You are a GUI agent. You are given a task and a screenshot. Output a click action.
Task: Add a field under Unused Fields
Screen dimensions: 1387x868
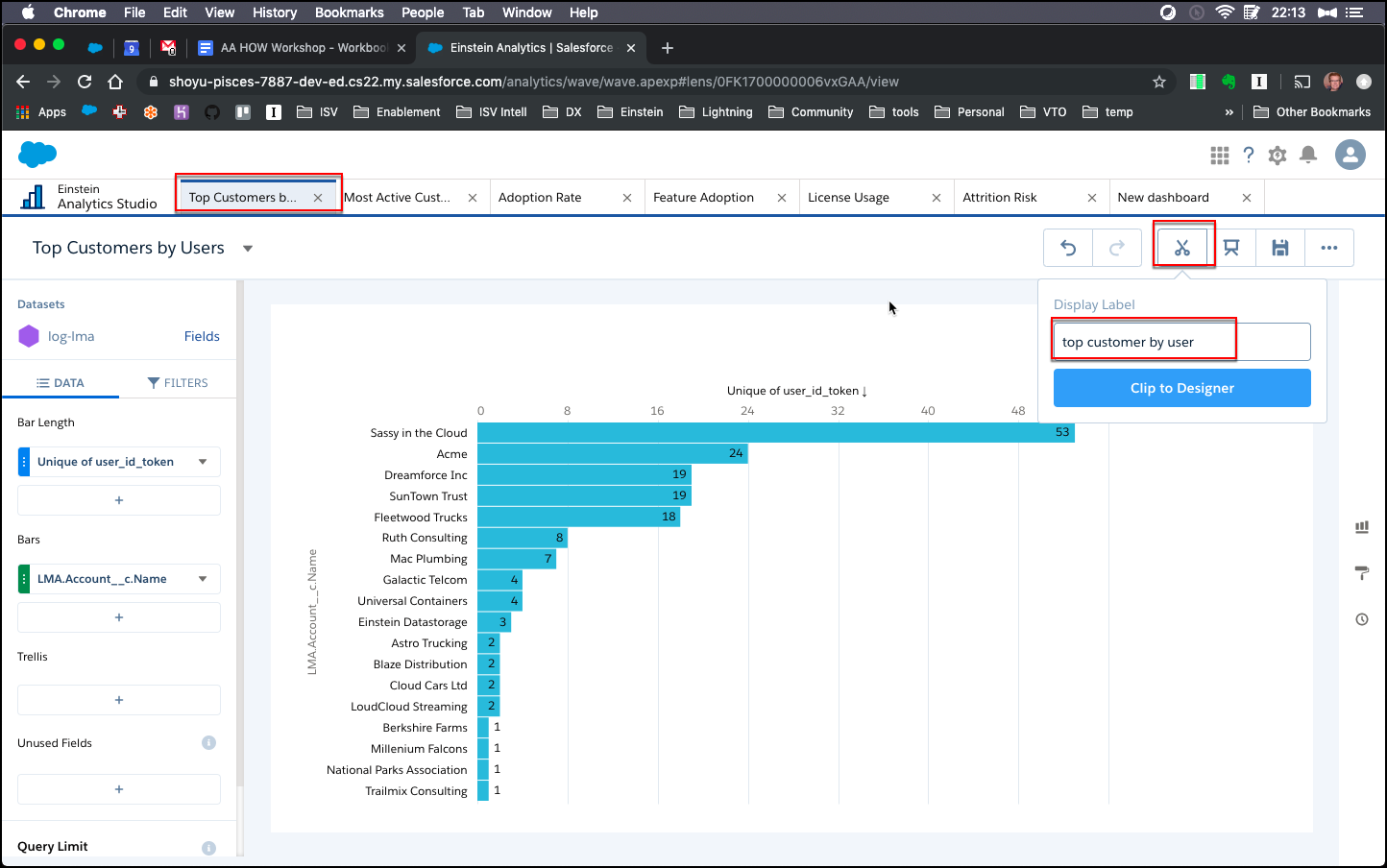click(119, 789)
